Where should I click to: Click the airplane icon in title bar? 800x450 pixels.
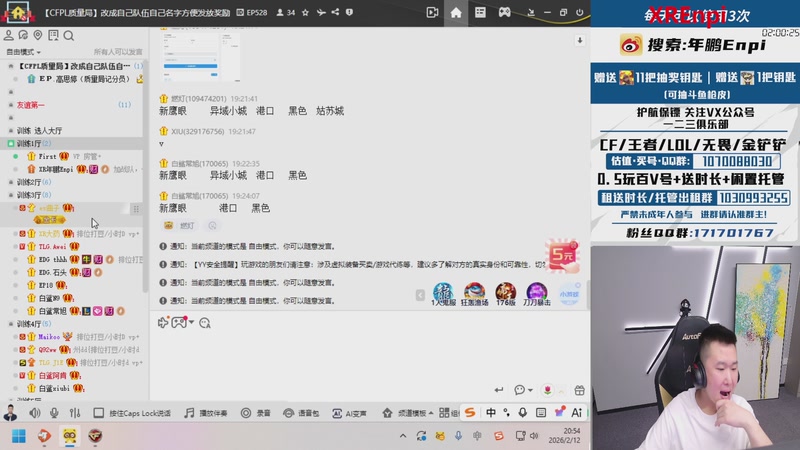pos(321,12)
